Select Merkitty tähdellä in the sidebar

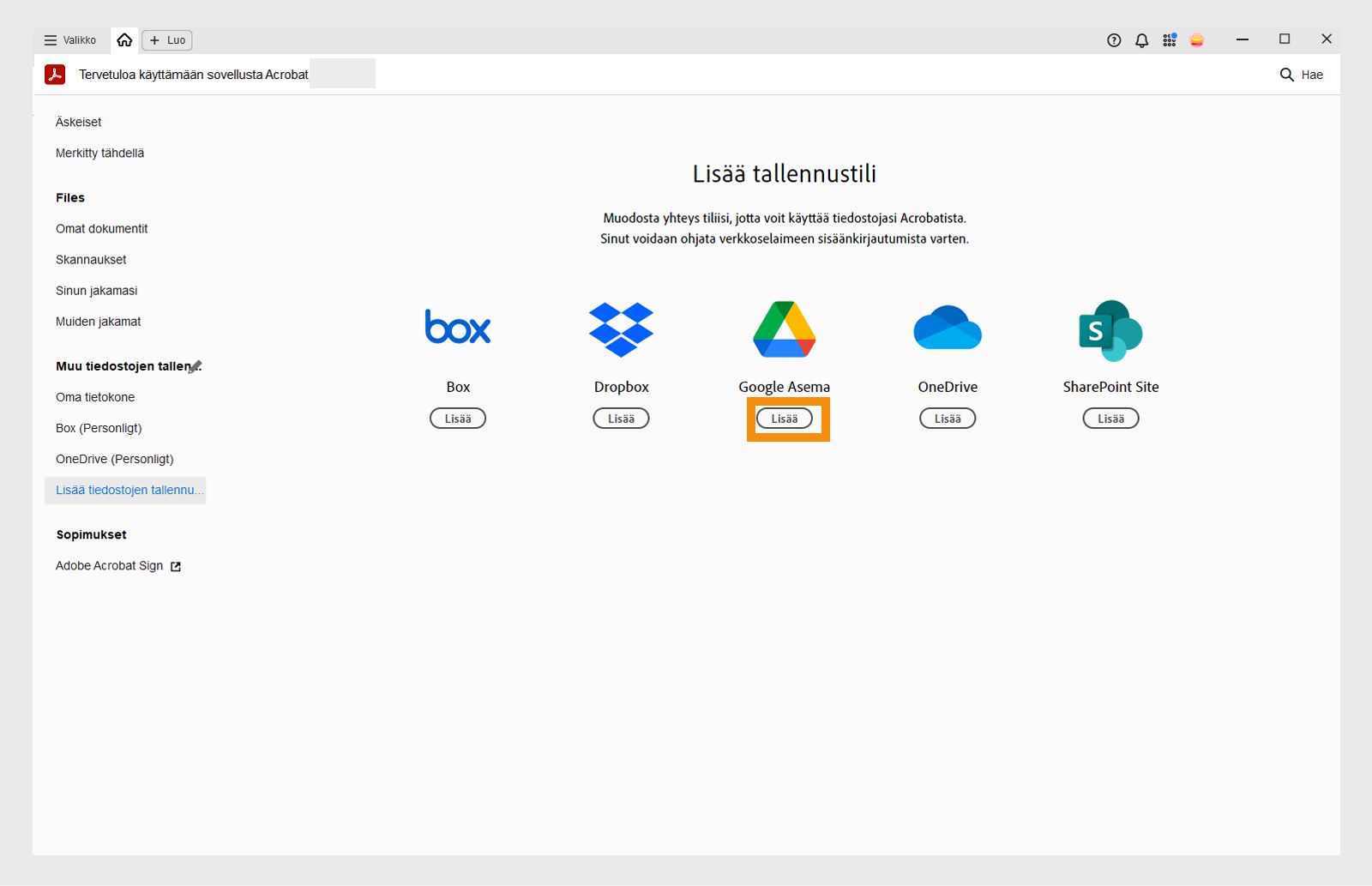[99, 153]
